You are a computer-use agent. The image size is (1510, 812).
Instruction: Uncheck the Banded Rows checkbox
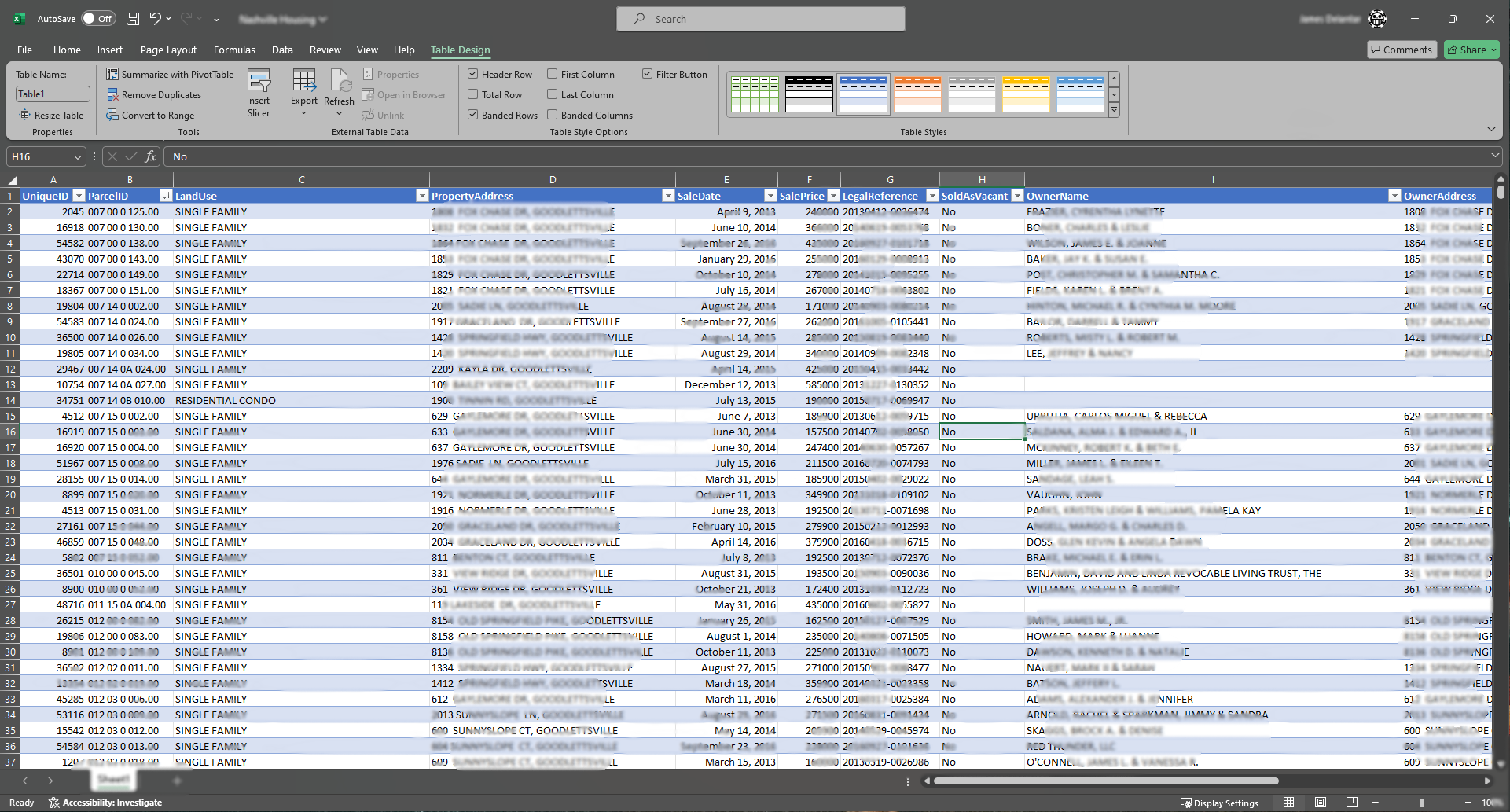(473, 115)
